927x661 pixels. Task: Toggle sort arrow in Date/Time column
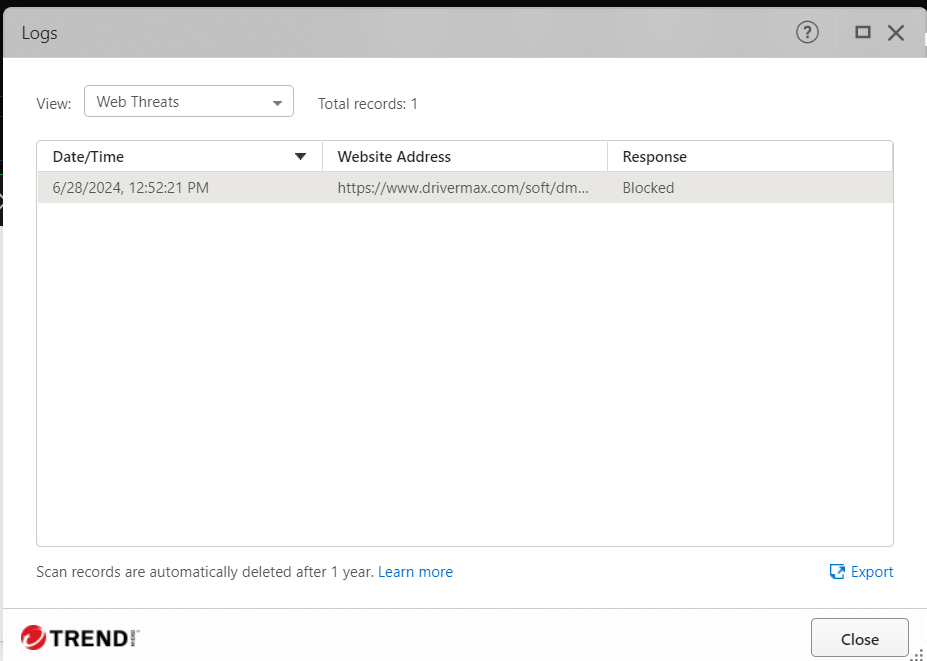tap(300, 156)
